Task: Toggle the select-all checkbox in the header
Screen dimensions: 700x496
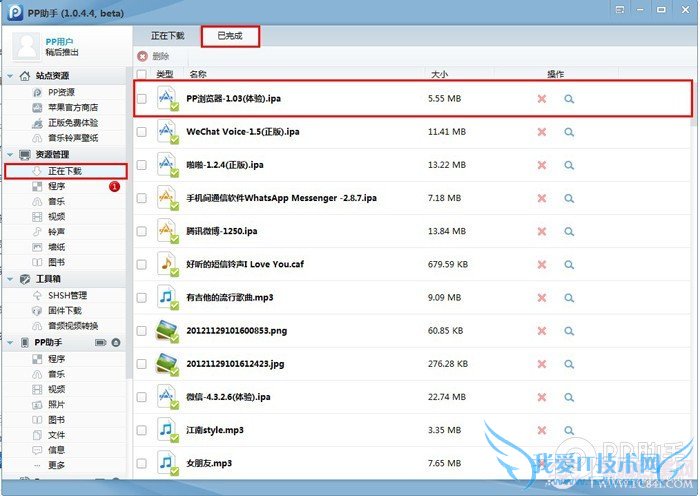Action: 142,74
